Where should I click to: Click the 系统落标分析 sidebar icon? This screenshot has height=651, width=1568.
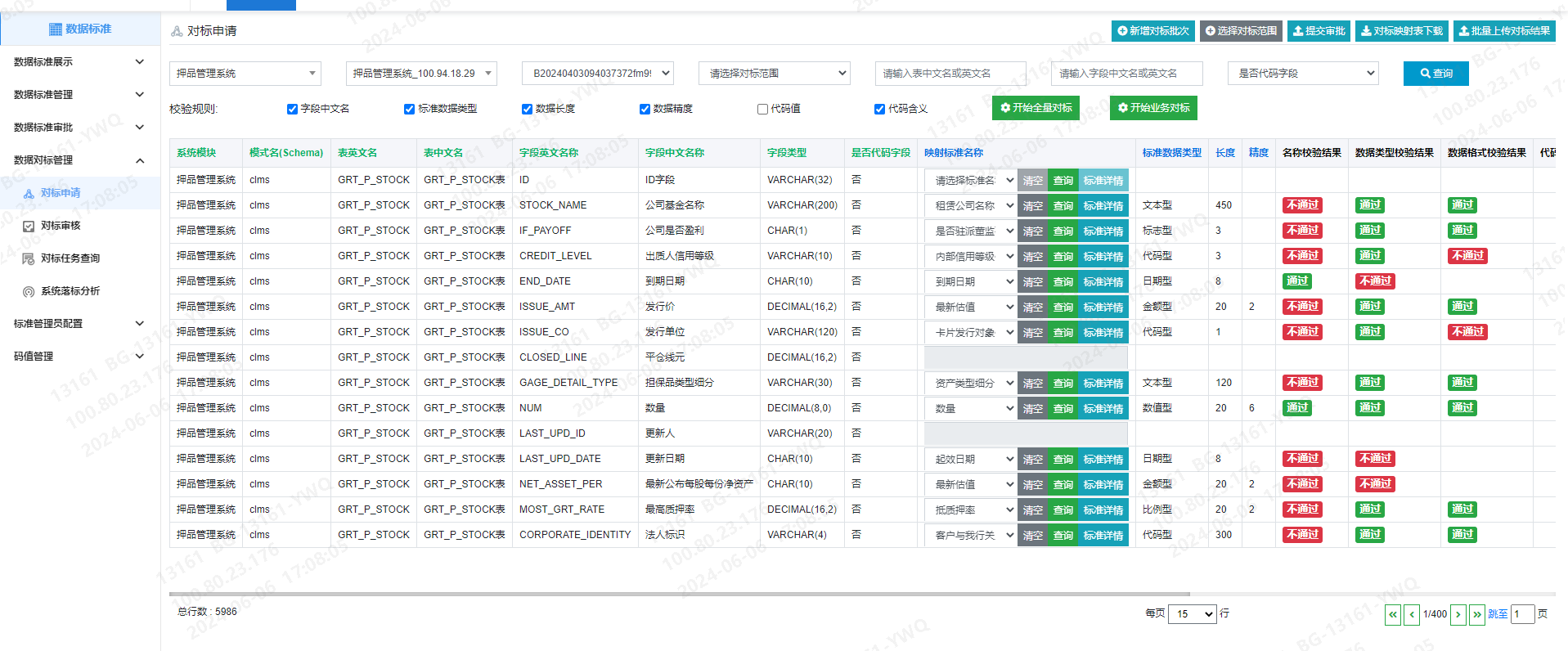(x=29, y=292)
